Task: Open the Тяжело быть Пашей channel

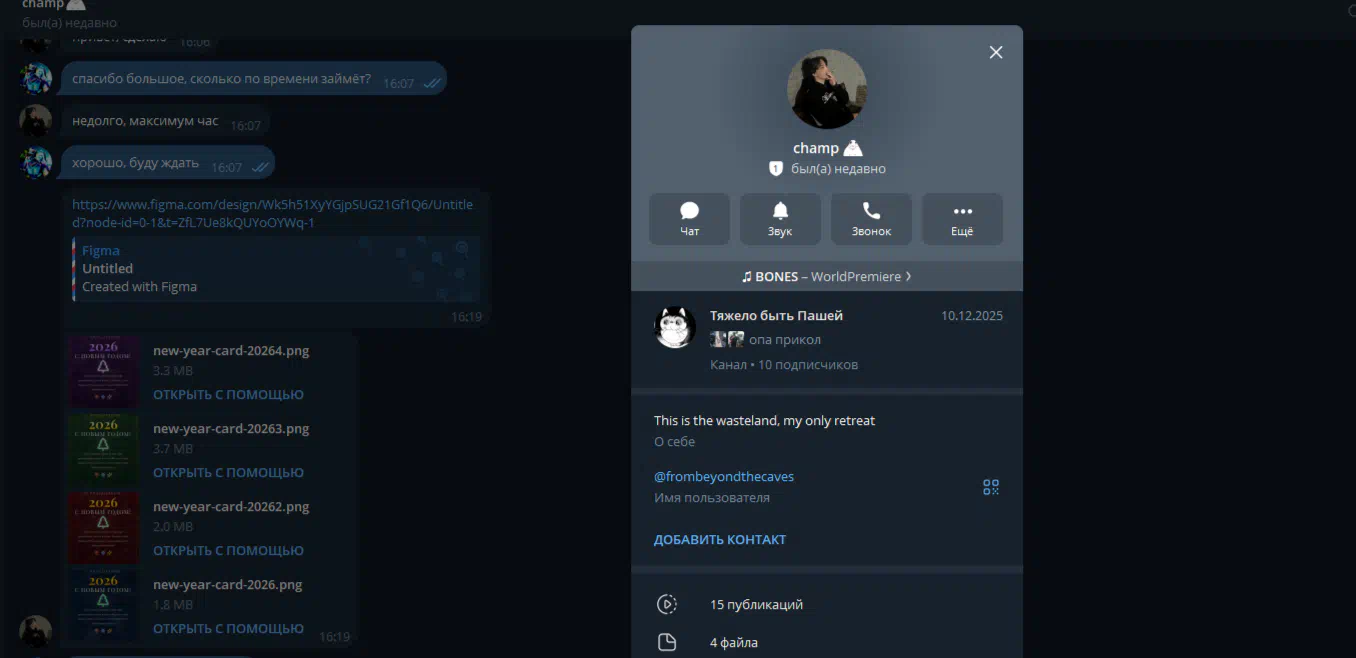Action: pyautogui.click(x=776, y=316)
